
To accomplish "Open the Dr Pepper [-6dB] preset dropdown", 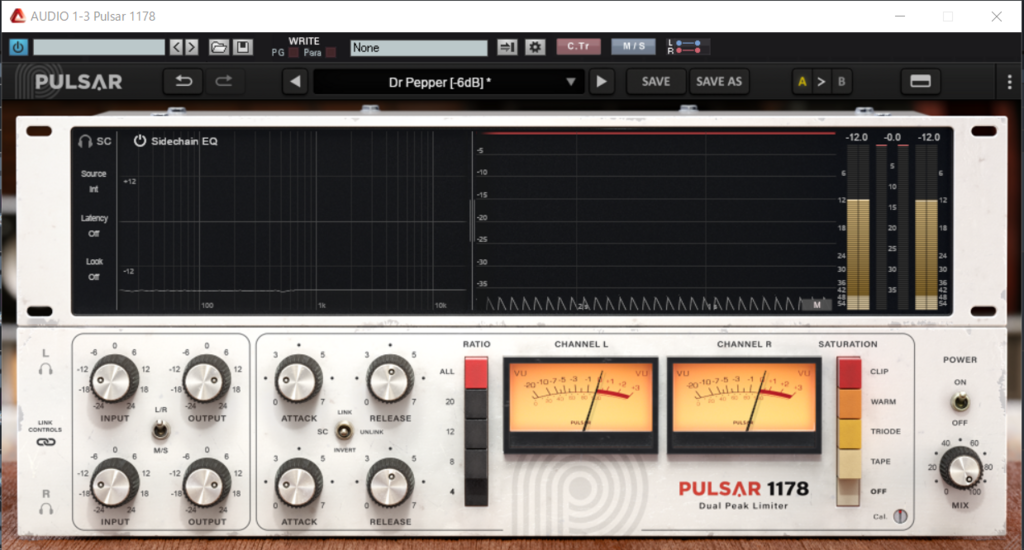I will 448,82.
